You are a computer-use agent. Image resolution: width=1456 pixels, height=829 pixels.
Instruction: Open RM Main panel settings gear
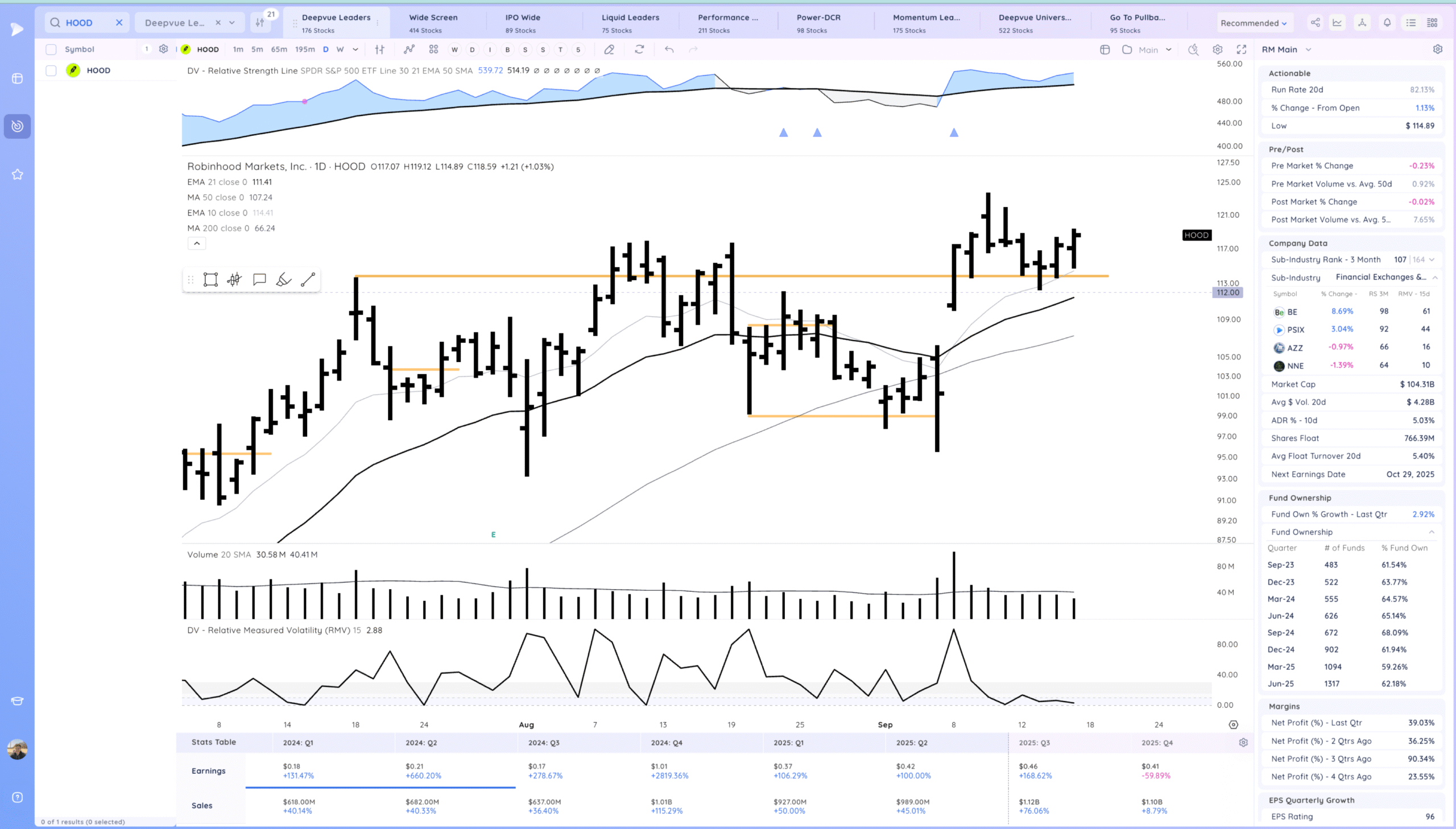1438,49
